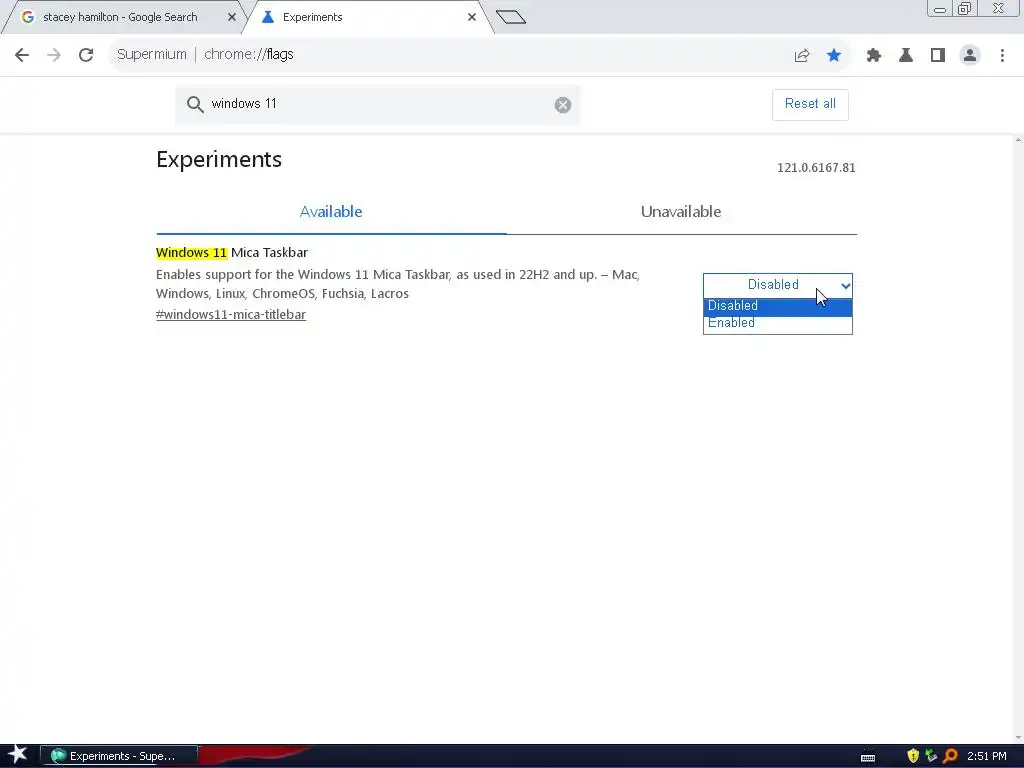1024x768 pixels.
Task: Click the search magnifier icon in flags search
Action: (195, 104)
